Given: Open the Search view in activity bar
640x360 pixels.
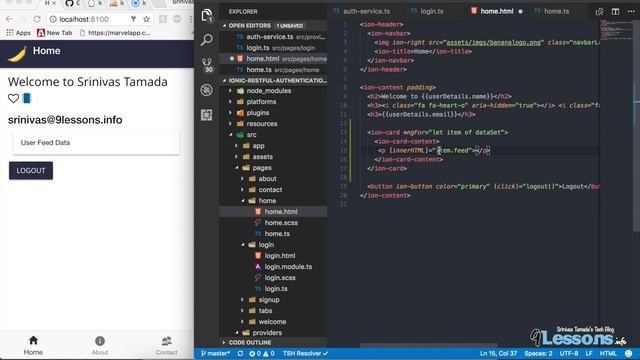Looking at the screenshot, I should (207, 40).
